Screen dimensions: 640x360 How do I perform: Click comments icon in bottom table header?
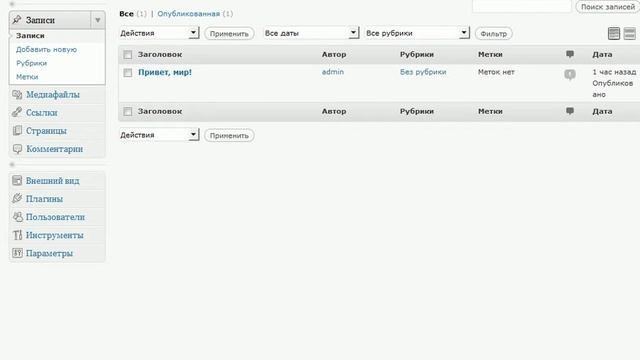click(x=570, y=111)
